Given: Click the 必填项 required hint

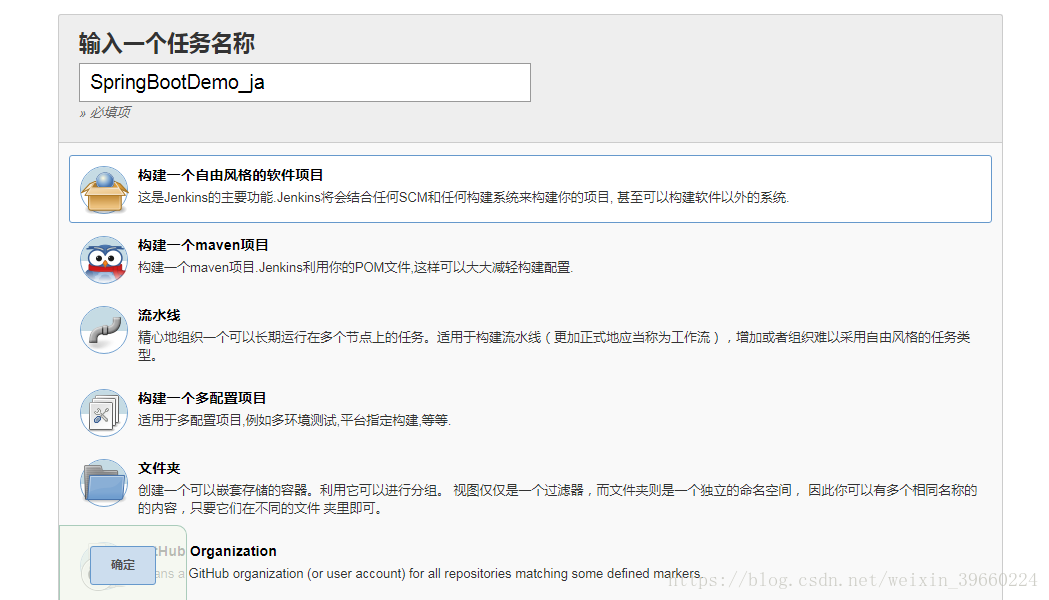Looking at the screenshot, I should (x=105, y=112).
